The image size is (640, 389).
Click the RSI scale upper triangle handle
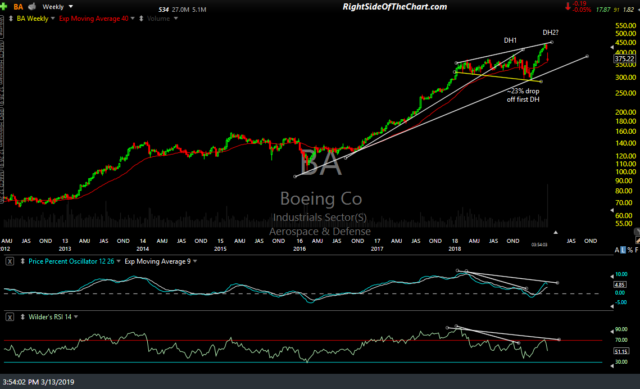click(x=612, y=332)
